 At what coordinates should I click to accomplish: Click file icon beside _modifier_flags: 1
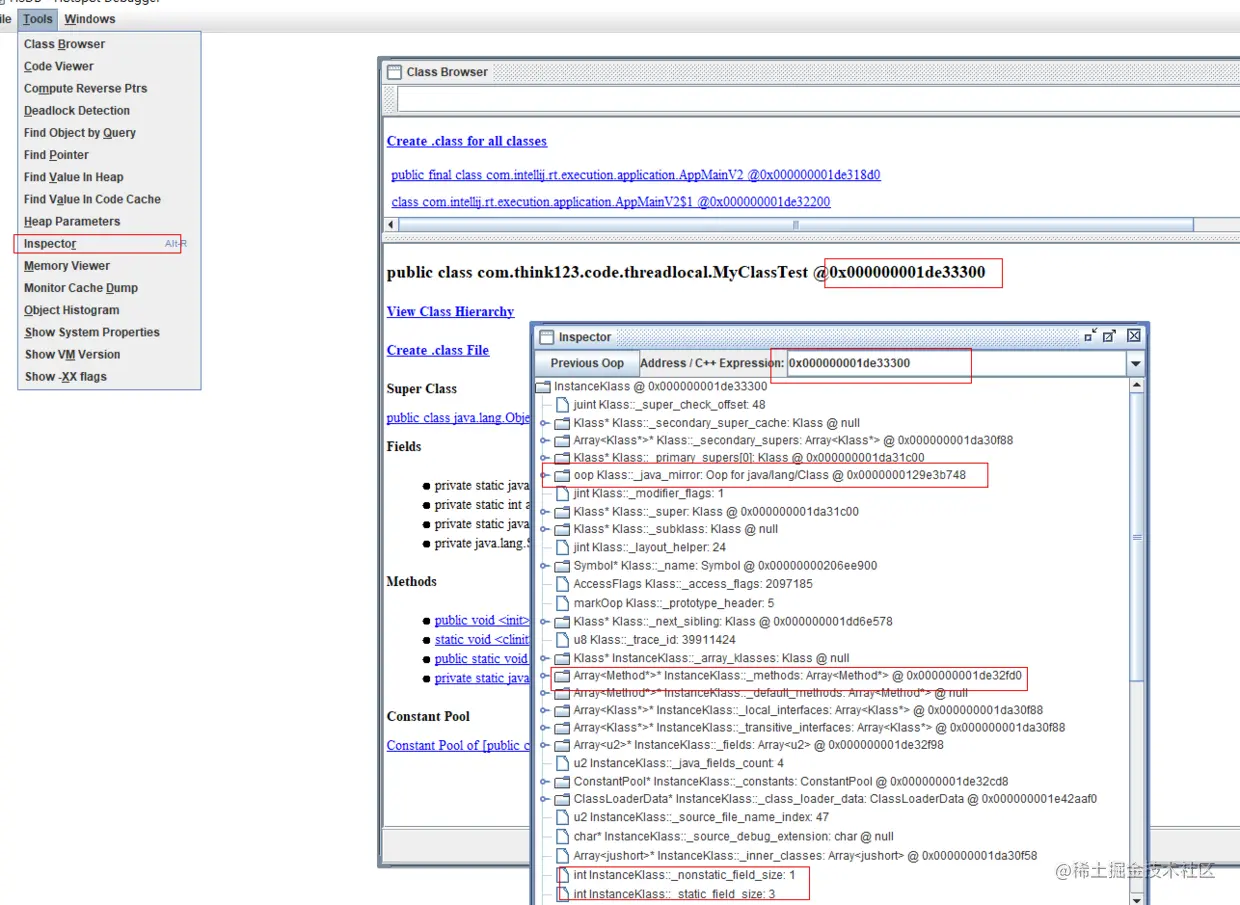coord(562,493)
